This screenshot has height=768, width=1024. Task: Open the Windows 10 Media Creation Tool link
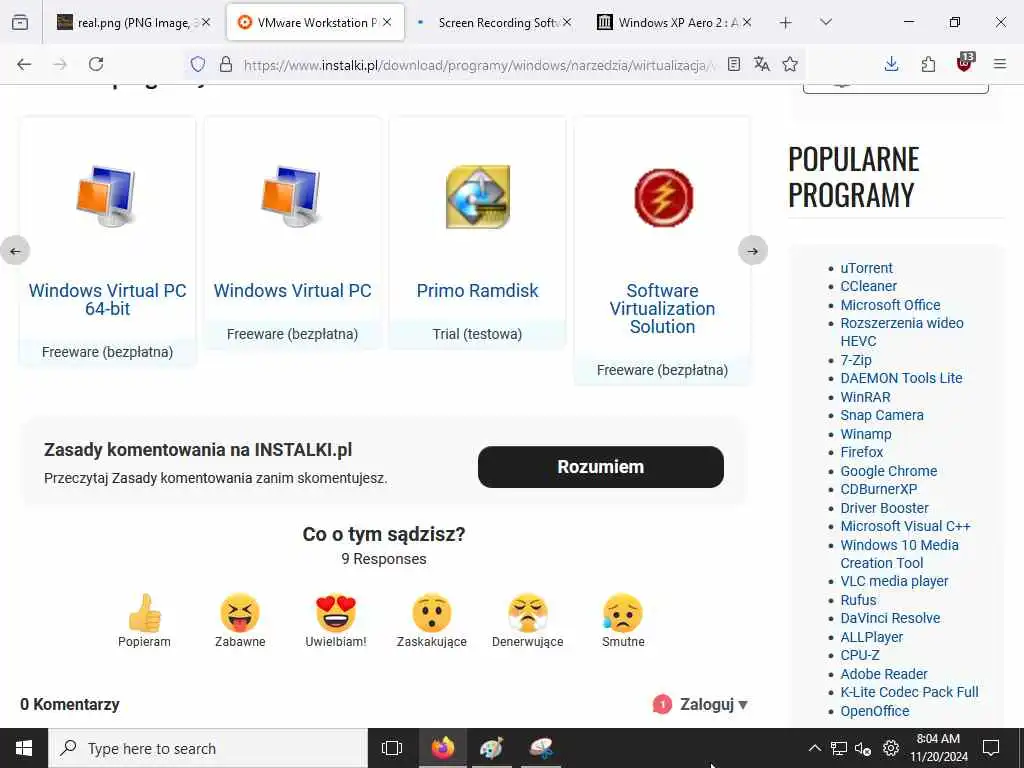click(899, 554)
